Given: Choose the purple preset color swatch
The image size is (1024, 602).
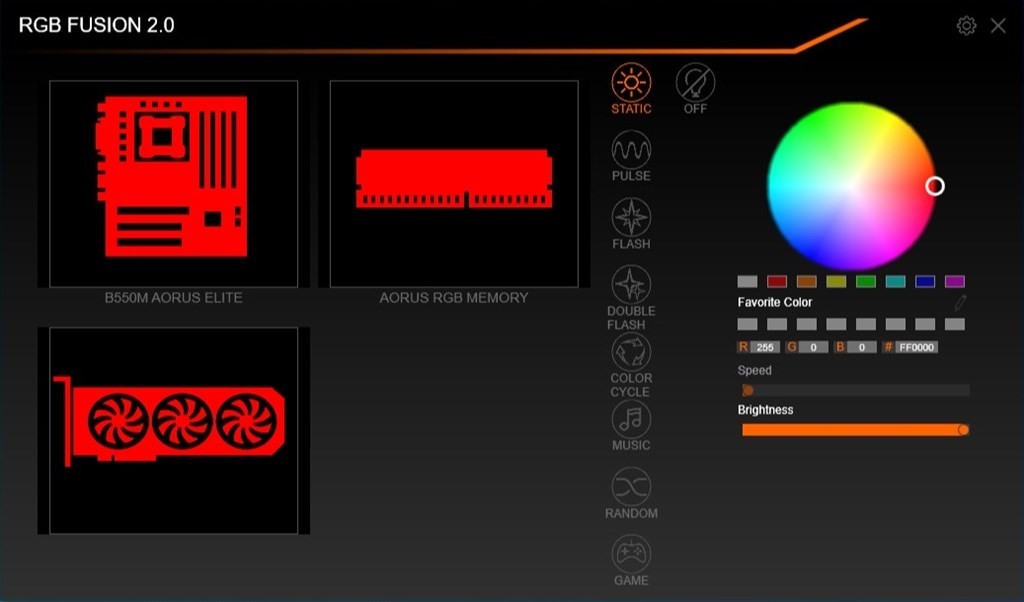Looking at the screenshot, I should tap(955, 281).
